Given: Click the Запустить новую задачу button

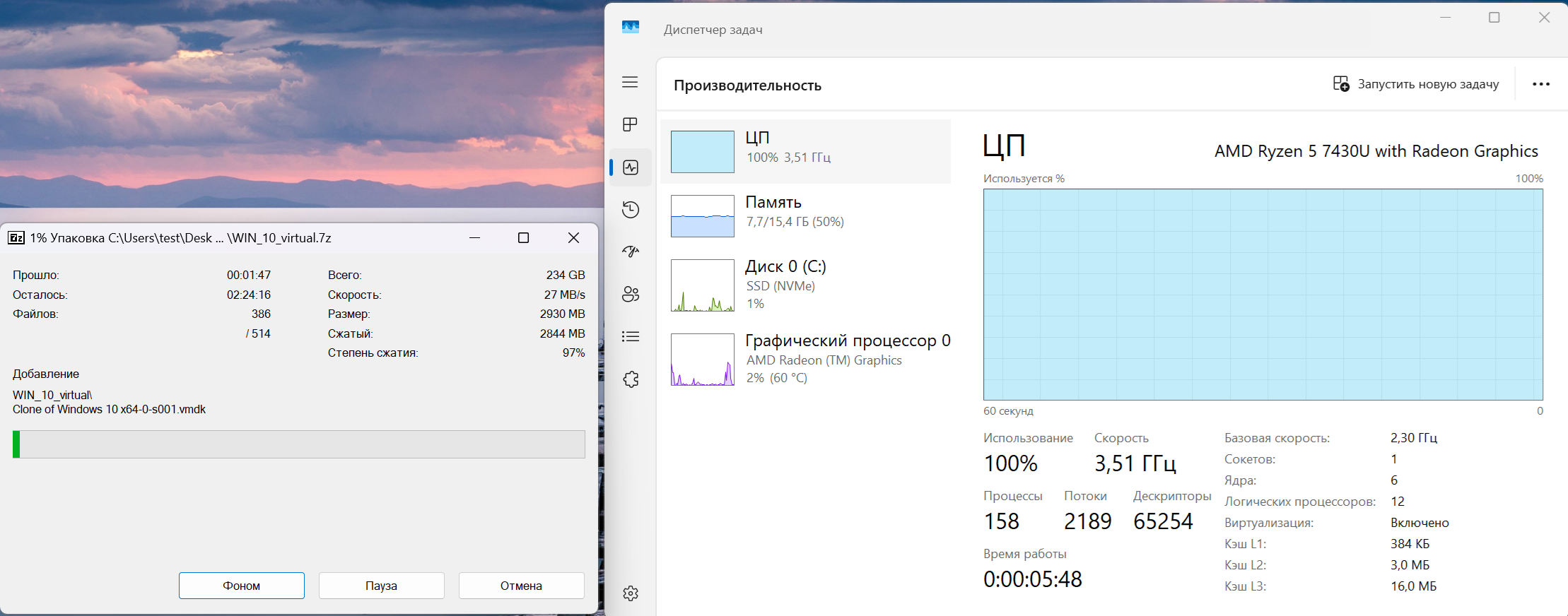Looking at the screenshot, I should pyautogui.click(x=1416, y=84).
